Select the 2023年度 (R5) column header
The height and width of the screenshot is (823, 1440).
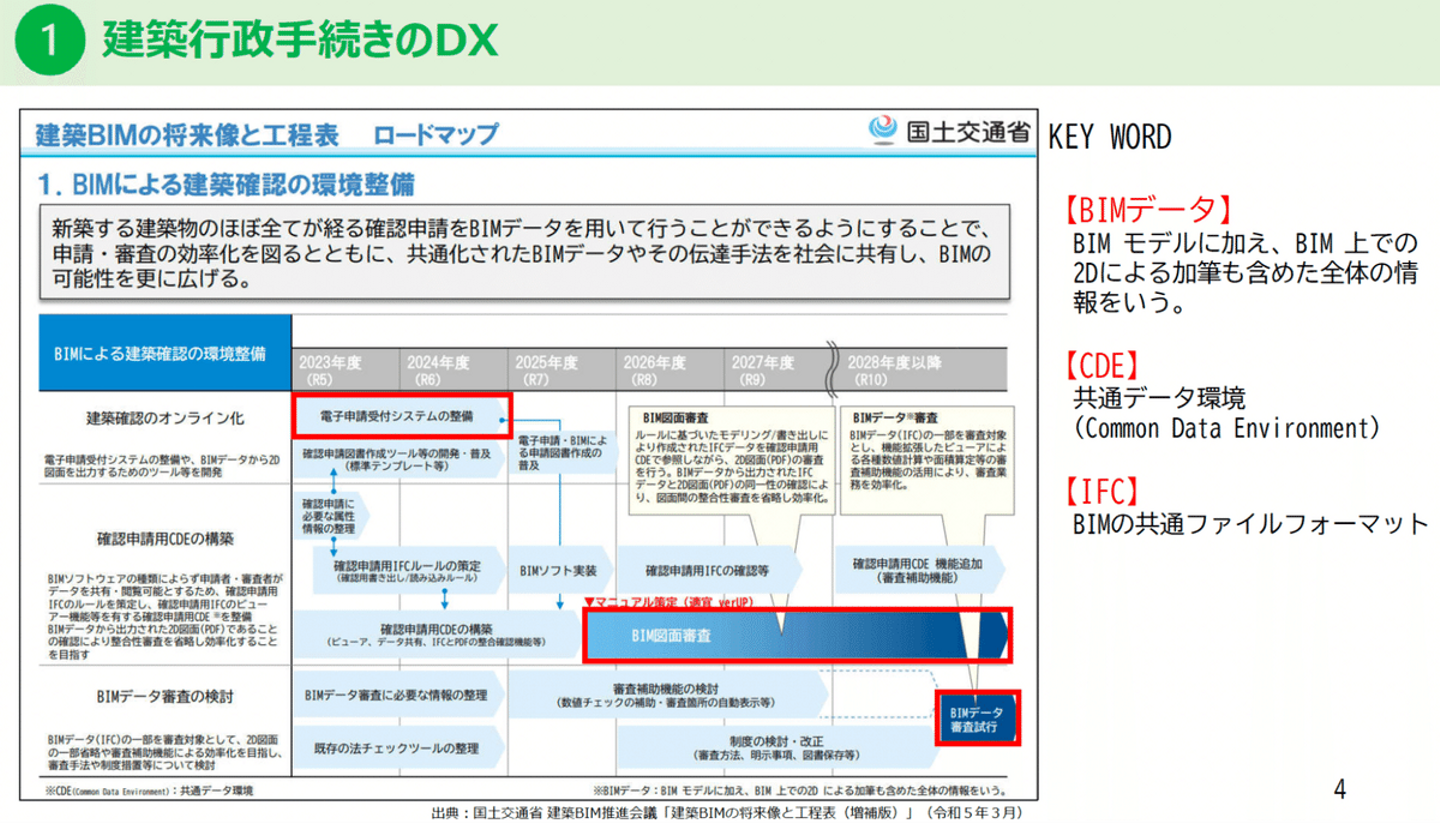tap(346, 371)
